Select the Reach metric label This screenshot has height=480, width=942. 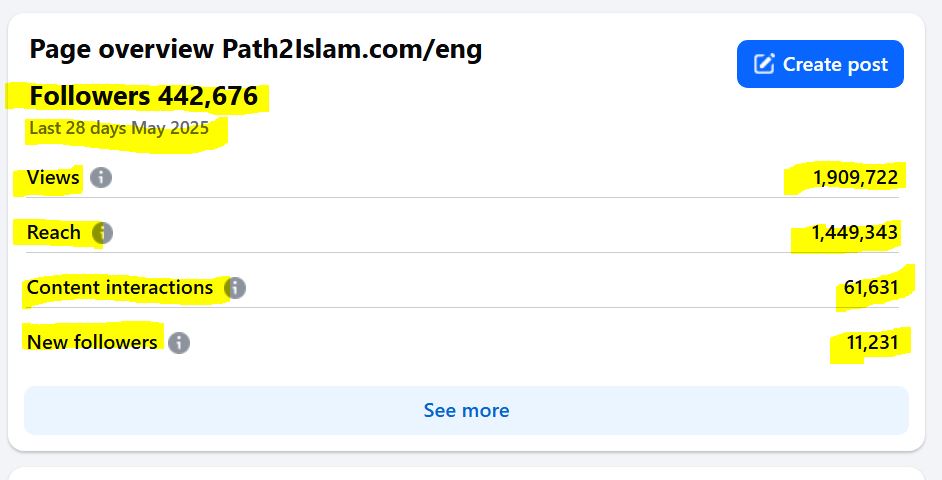[x=54, y=233]
